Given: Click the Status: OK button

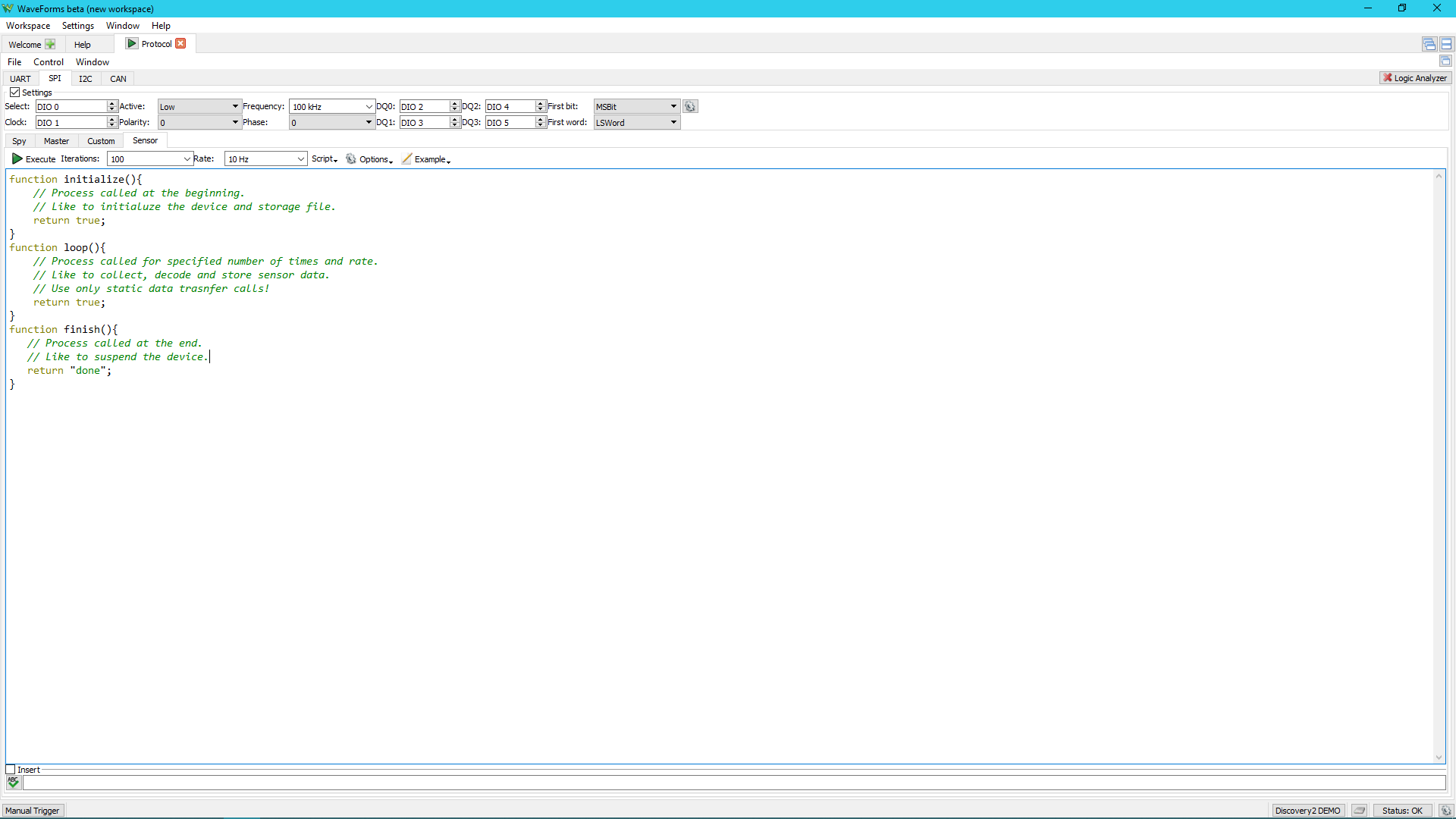Looking at the screenshot, I should coord(1402,811).
